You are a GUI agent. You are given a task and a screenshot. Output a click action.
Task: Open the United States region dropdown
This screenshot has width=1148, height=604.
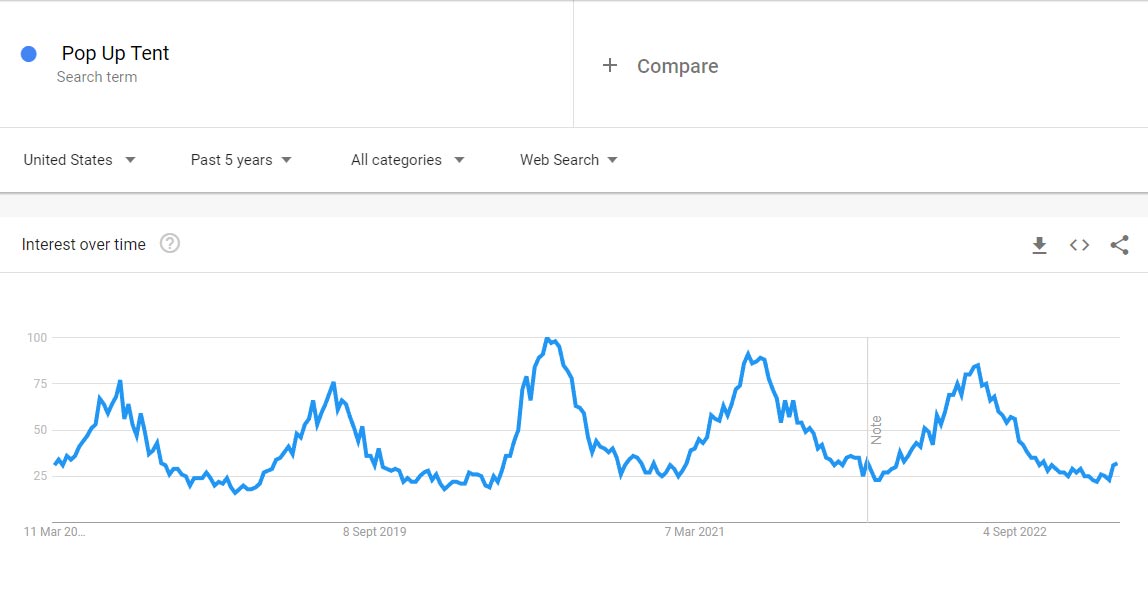point(80,160)
